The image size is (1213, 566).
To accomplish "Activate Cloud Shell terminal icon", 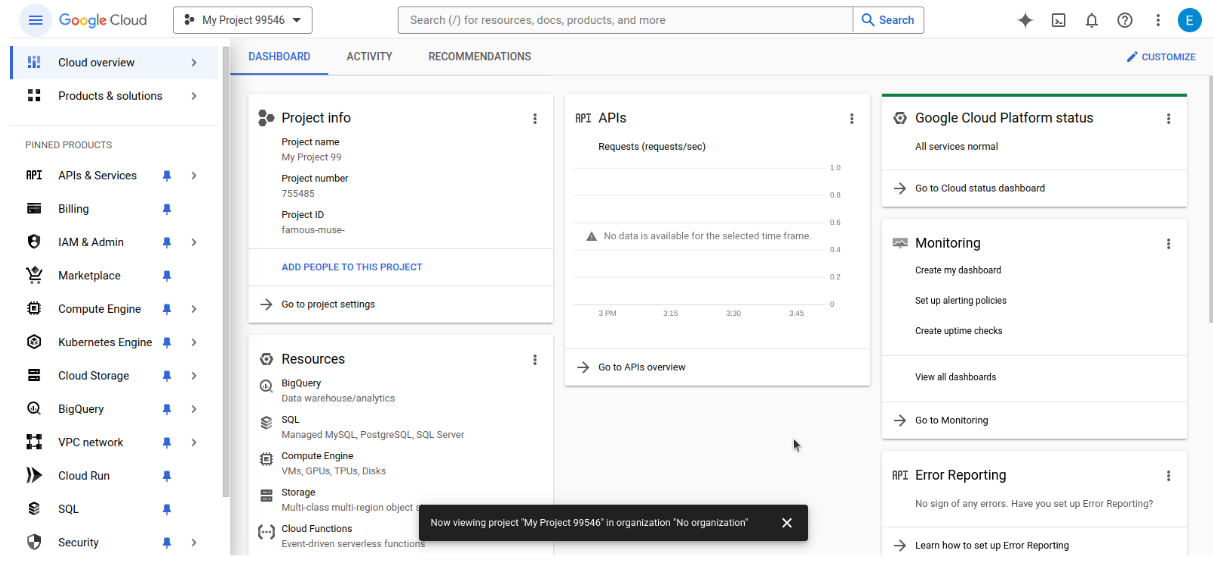I will pos(1059,20).
